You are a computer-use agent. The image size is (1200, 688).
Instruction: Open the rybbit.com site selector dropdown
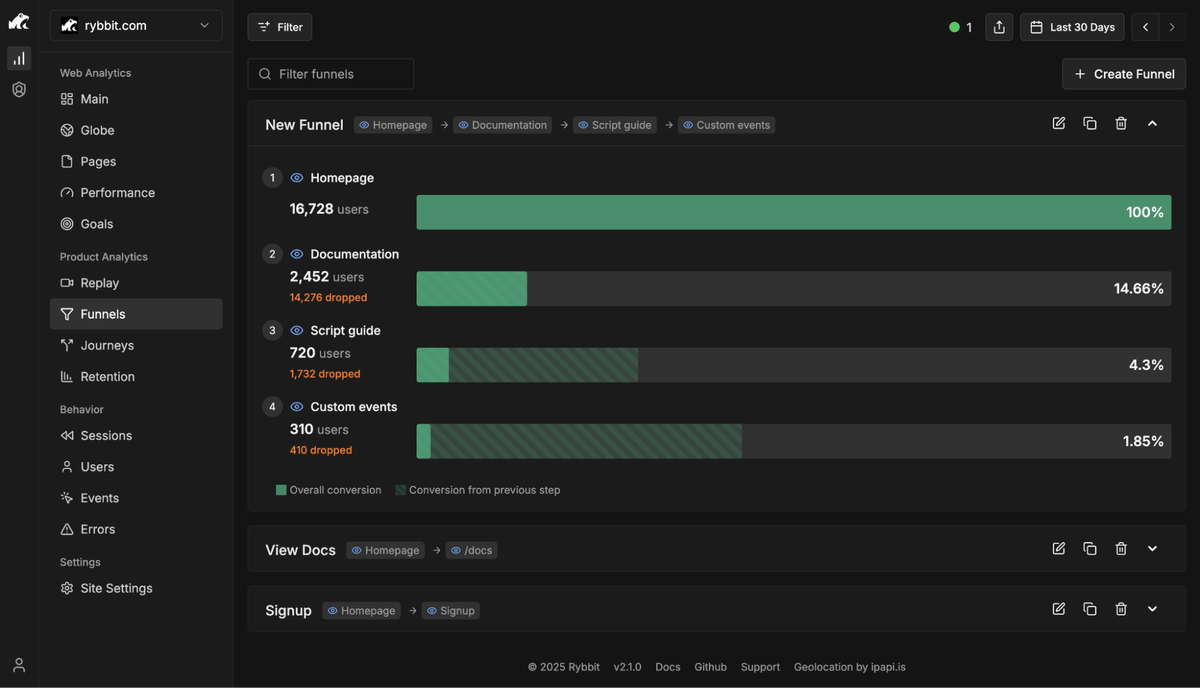click(x=135, y=25)
